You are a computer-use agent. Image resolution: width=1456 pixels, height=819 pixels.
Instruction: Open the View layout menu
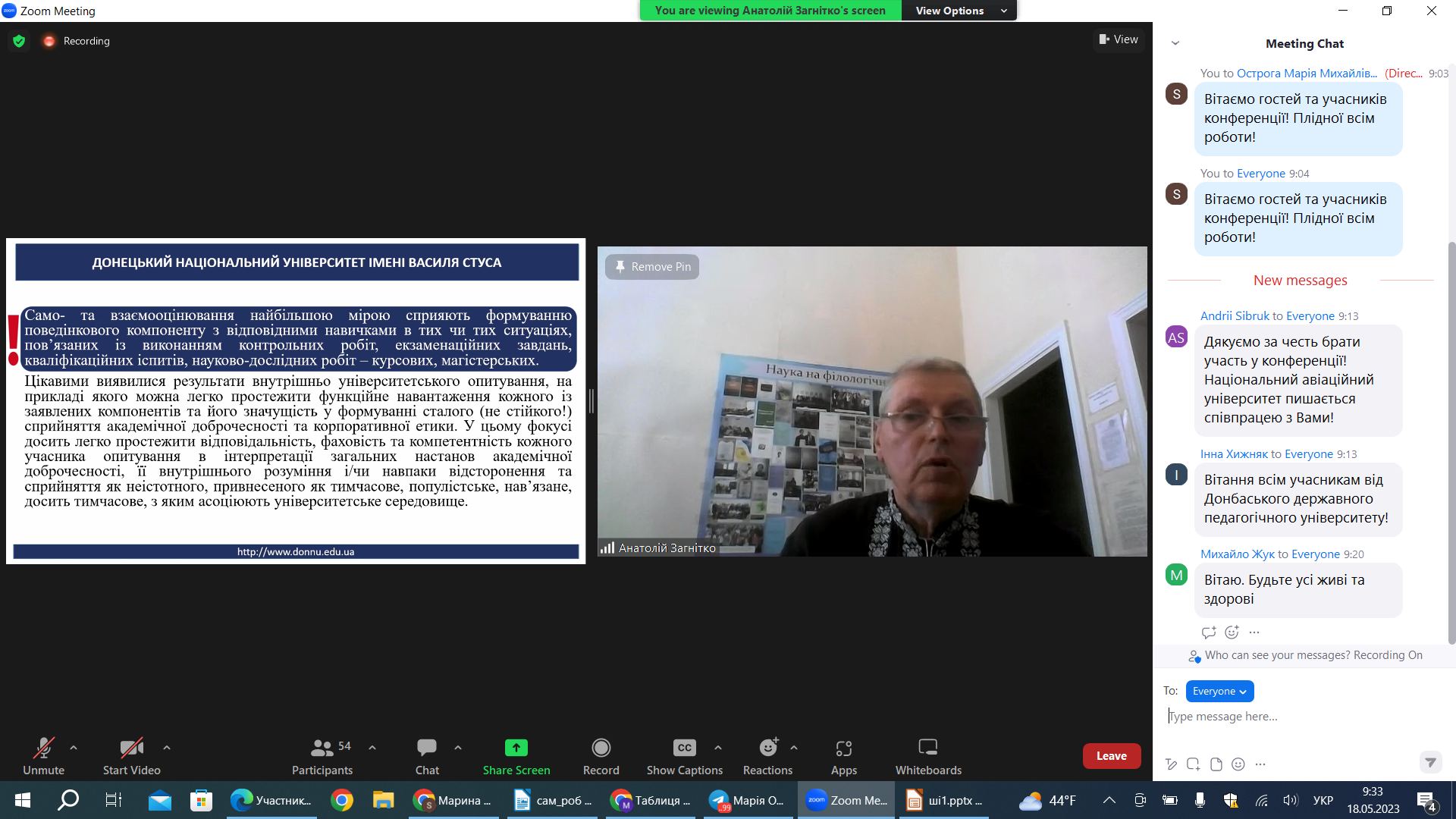pos(1119,39)
